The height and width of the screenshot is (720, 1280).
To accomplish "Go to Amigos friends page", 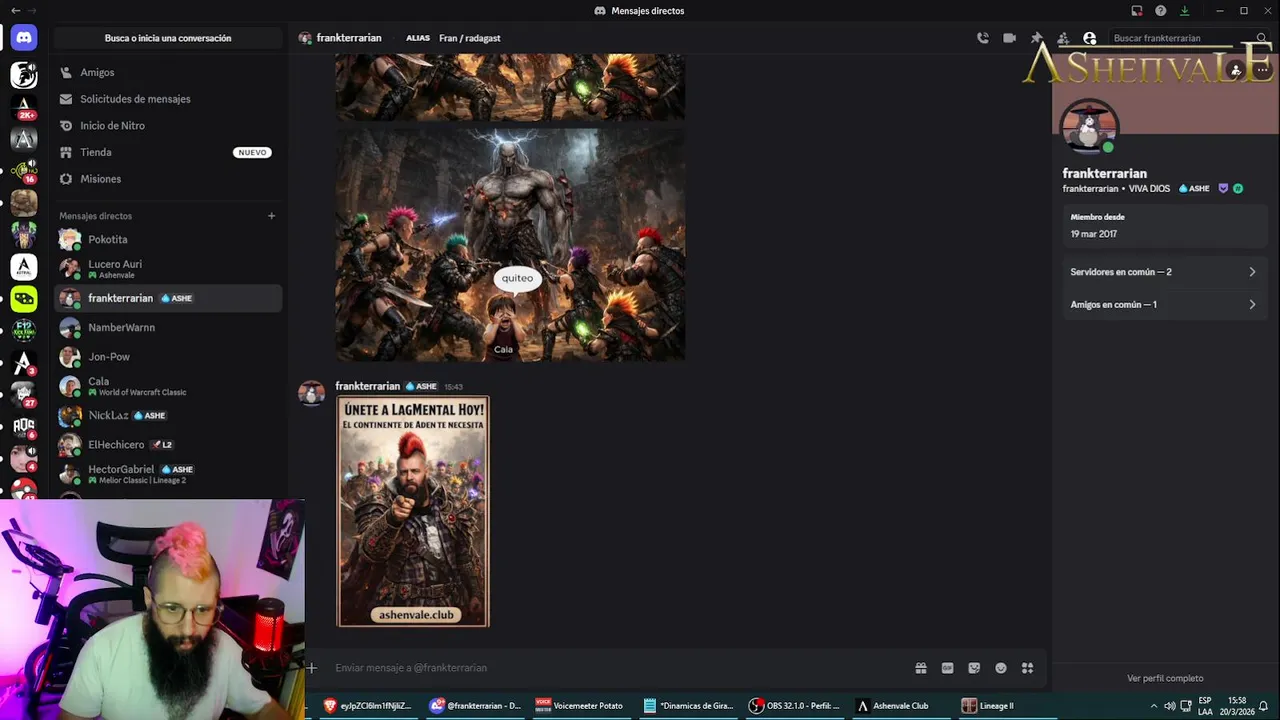I will [x=168, y=72].
